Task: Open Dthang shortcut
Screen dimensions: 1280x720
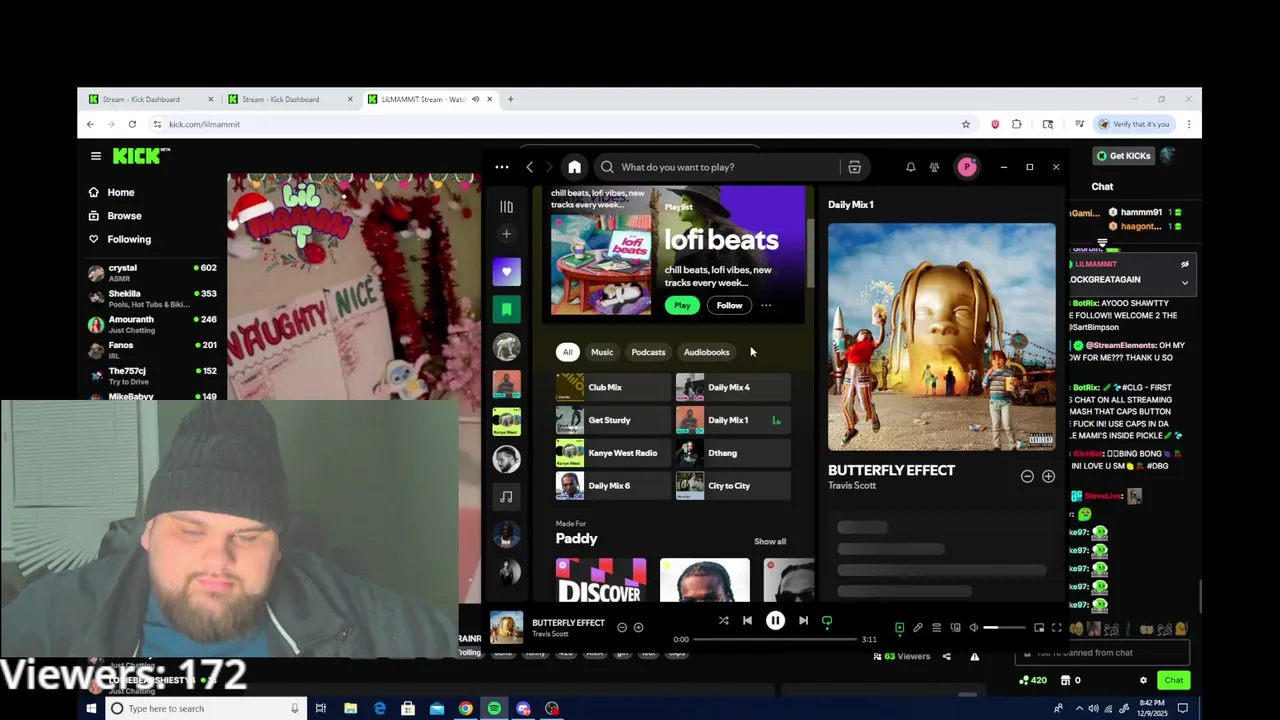Action: [x=733, y=453]
